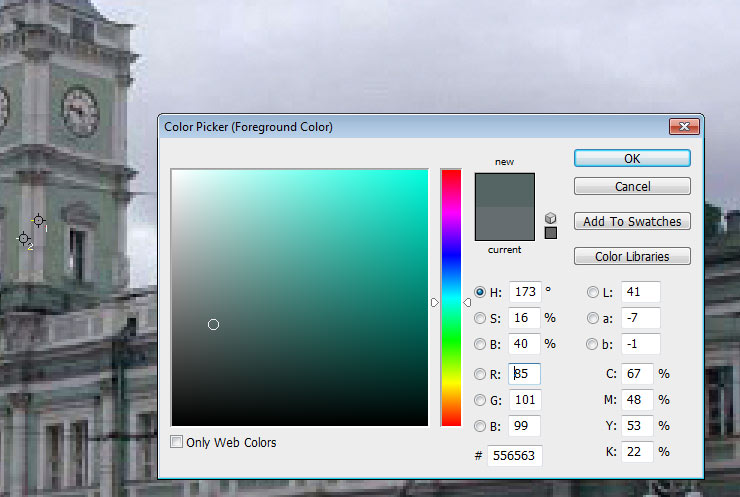740x497 pixels.
Task: Click the Add To Swatches button
Action: (x=632, y=221)
